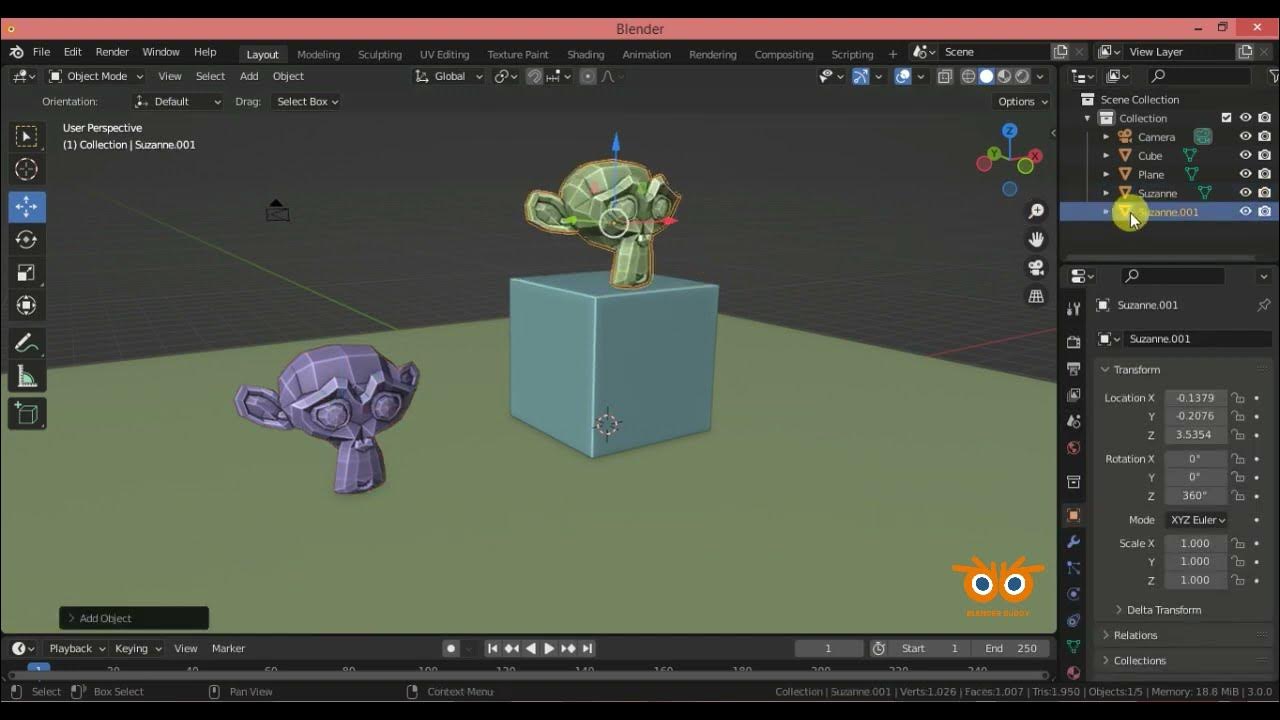Viewport: 1280px width, 720px height.
Task: Click the pan hand viewport icon
Action: pyautogui.click(x=1036, y=239)
